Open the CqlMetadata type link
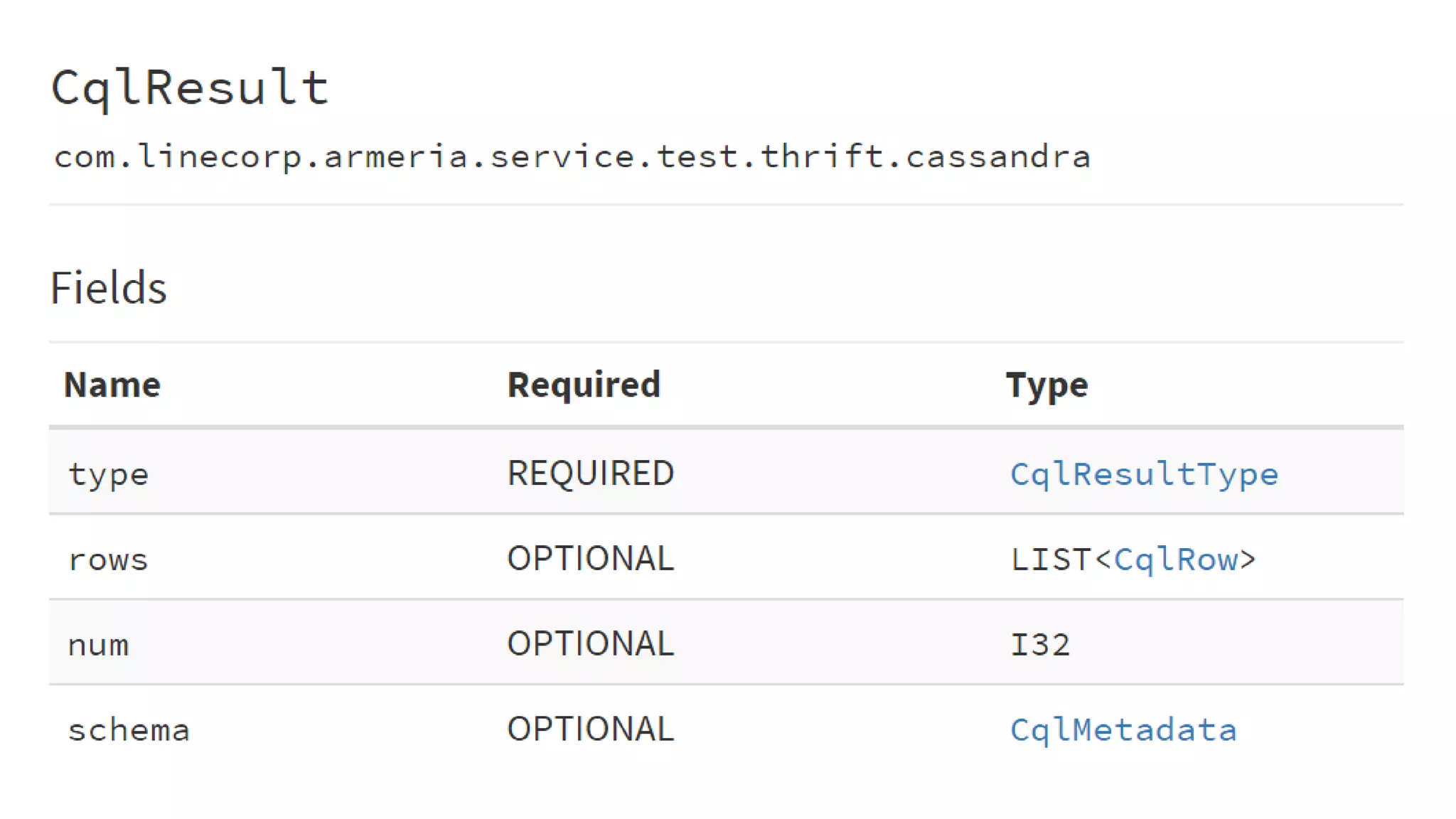Image resolution: width=1456 pixels, height=819 pixels. 1123,730
